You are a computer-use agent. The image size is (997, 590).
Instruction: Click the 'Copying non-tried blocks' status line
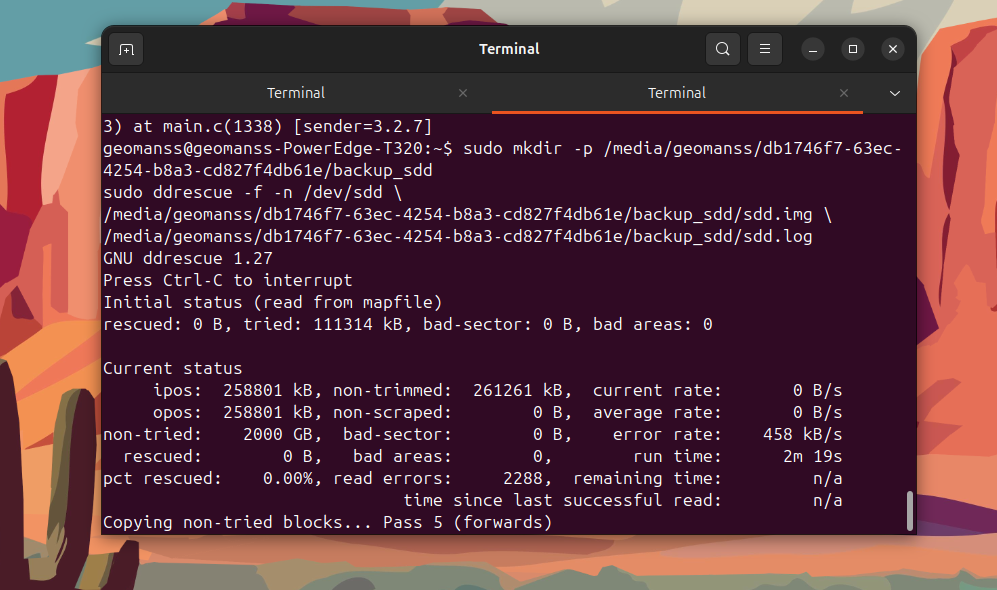click(x=327, y=522)
